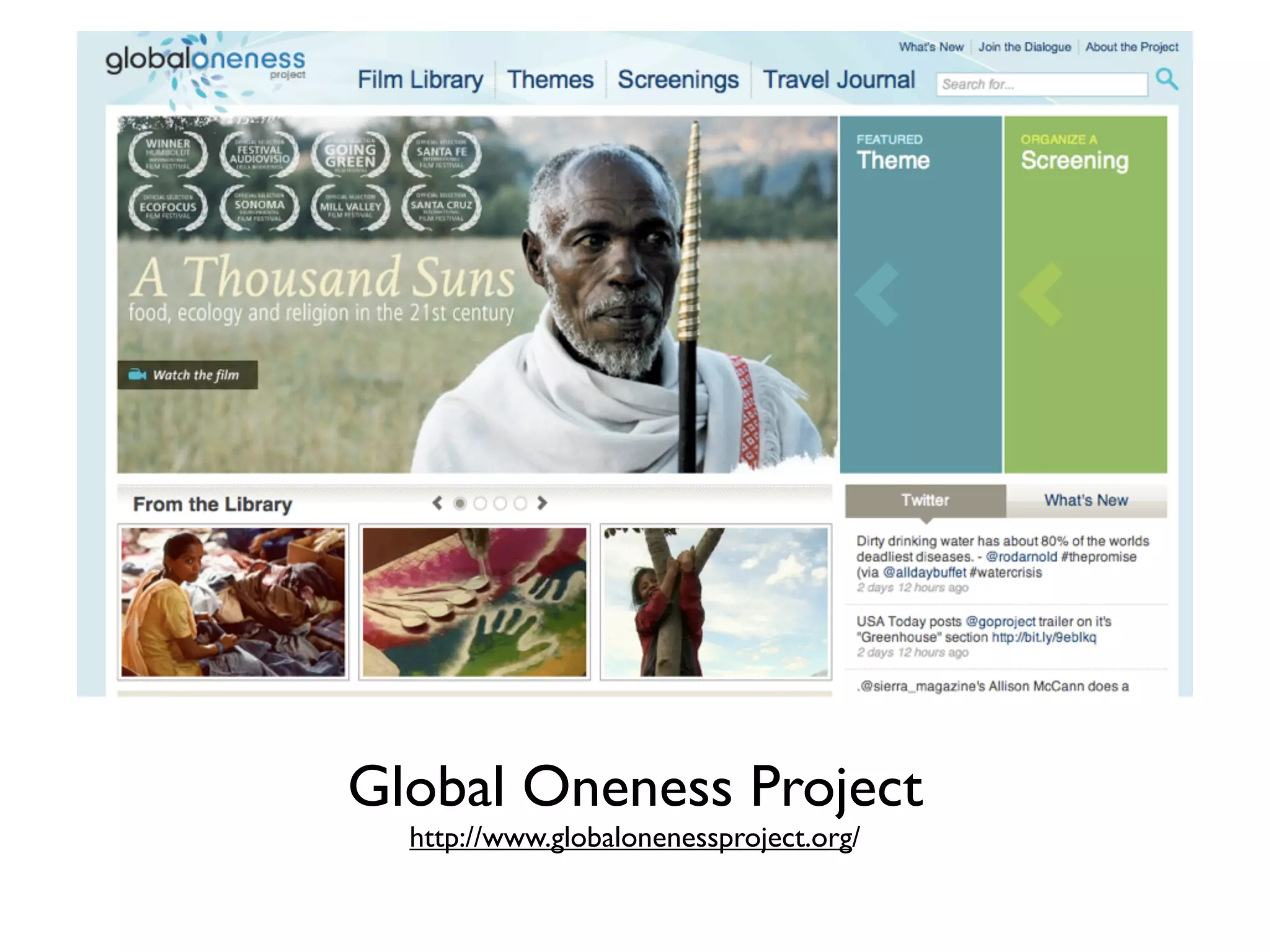Open the Screenings menu item
This screenshot has height=952, width=1270.
pyautogui.click(x=678, y=80)
